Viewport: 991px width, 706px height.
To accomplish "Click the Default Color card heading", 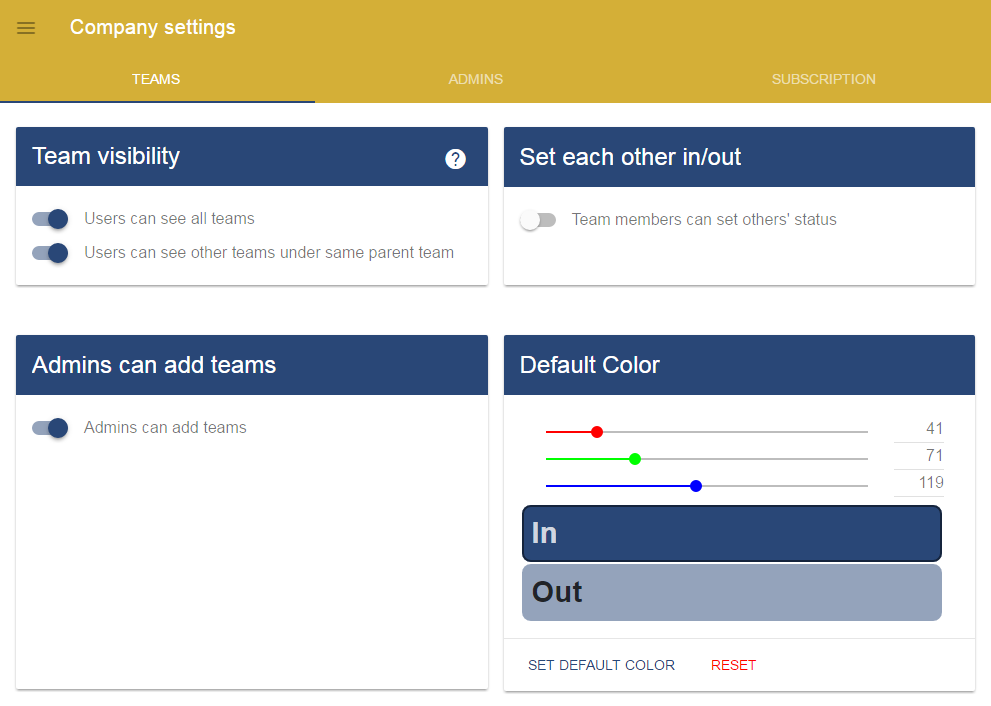I will tap(590, 365).
